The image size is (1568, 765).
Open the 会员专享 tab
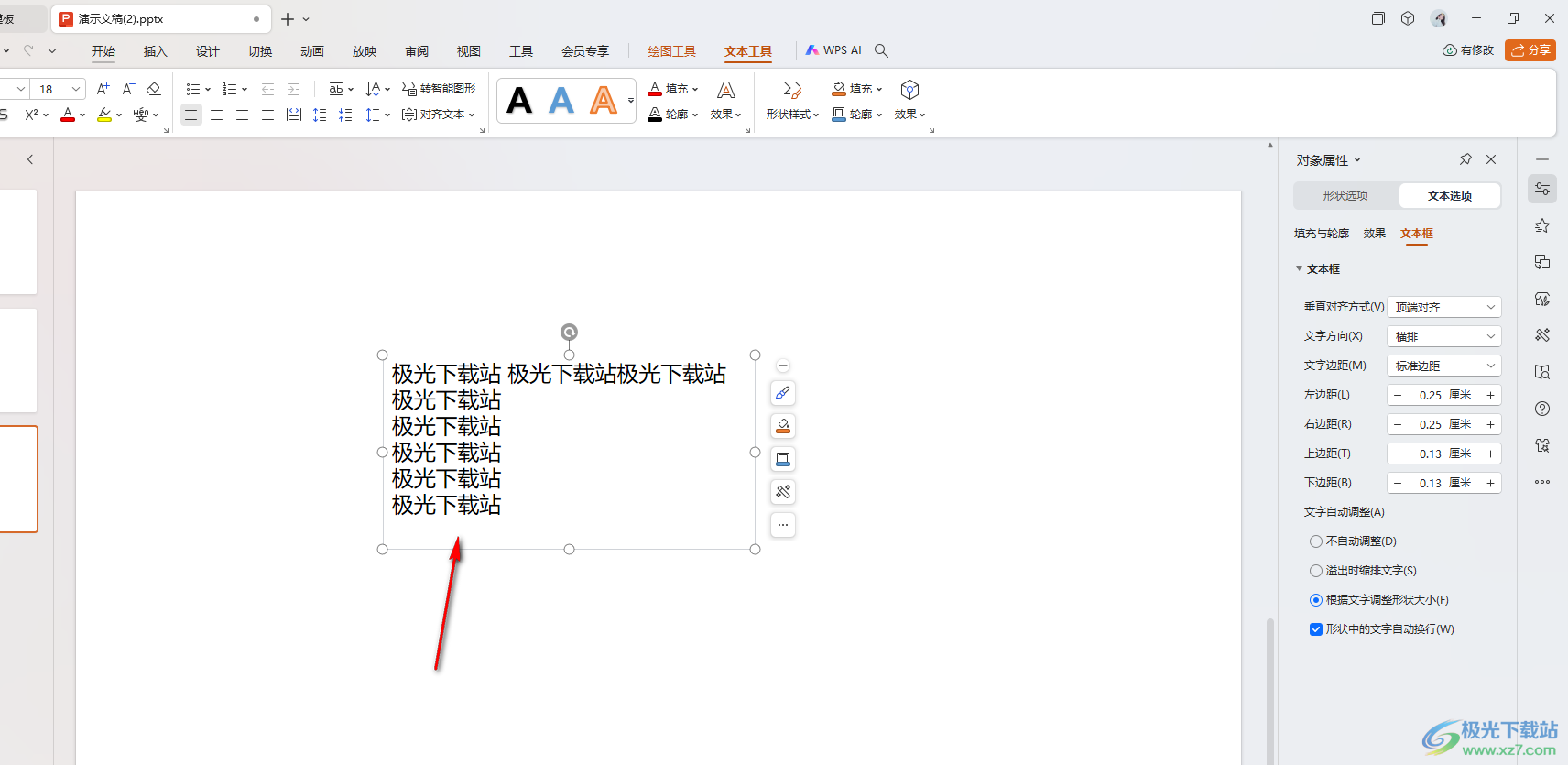tap(585, 51)
